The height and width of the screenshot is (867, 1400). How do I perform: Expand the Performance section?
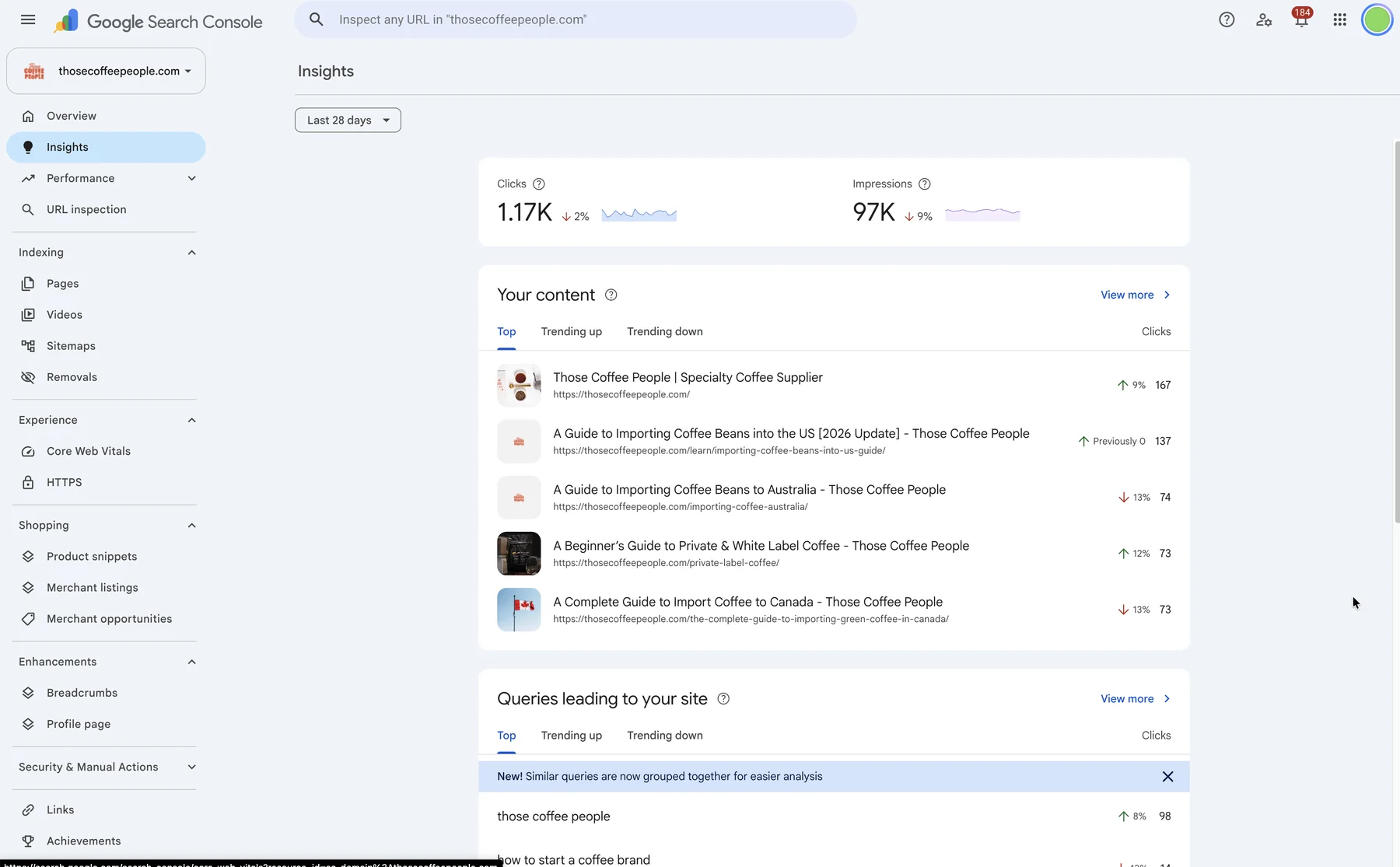(191, 179)
